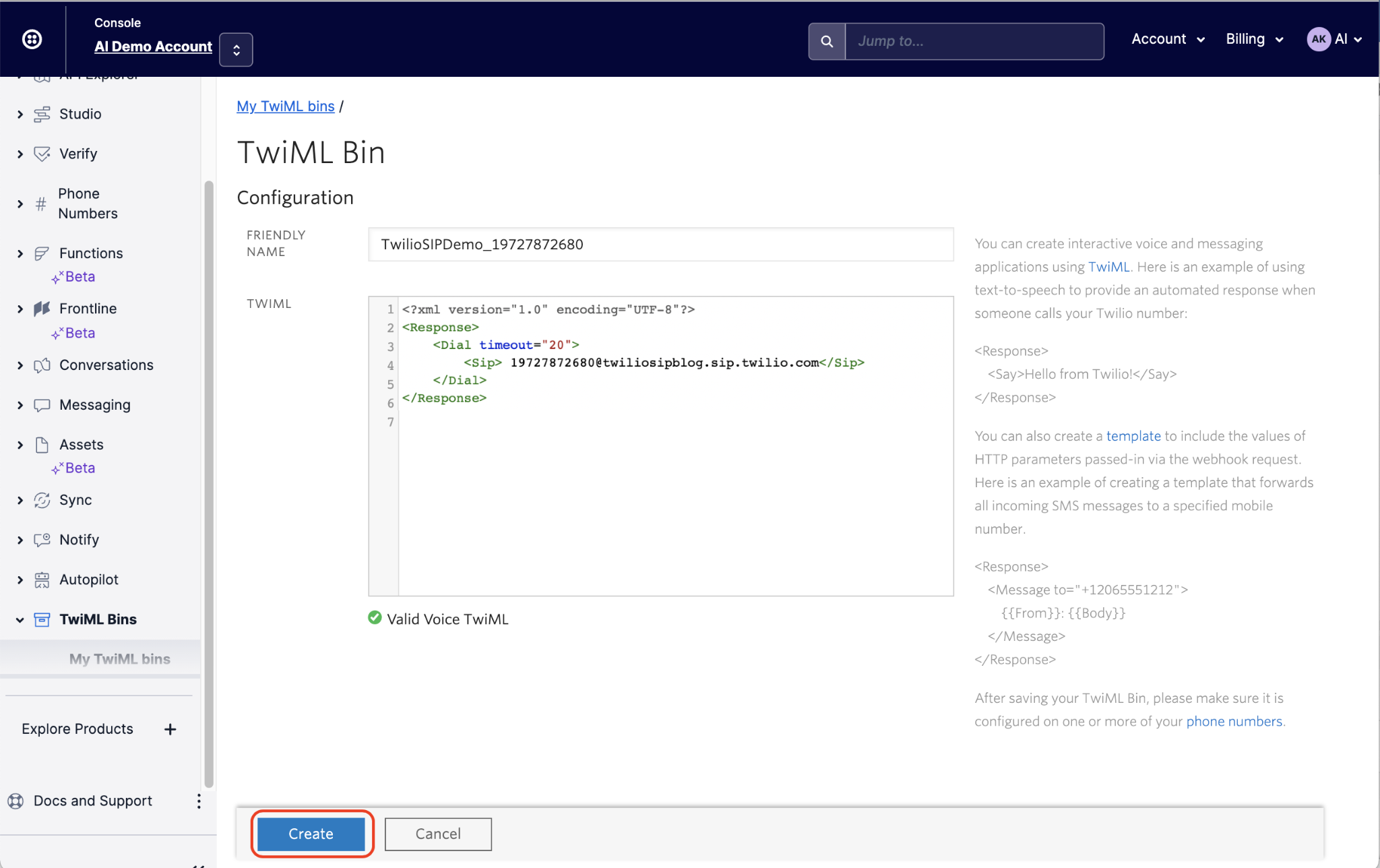The height and width of the screenshot is (868, 1380).
Task: Expand the Notify section chevron
Action: (20, 540)
